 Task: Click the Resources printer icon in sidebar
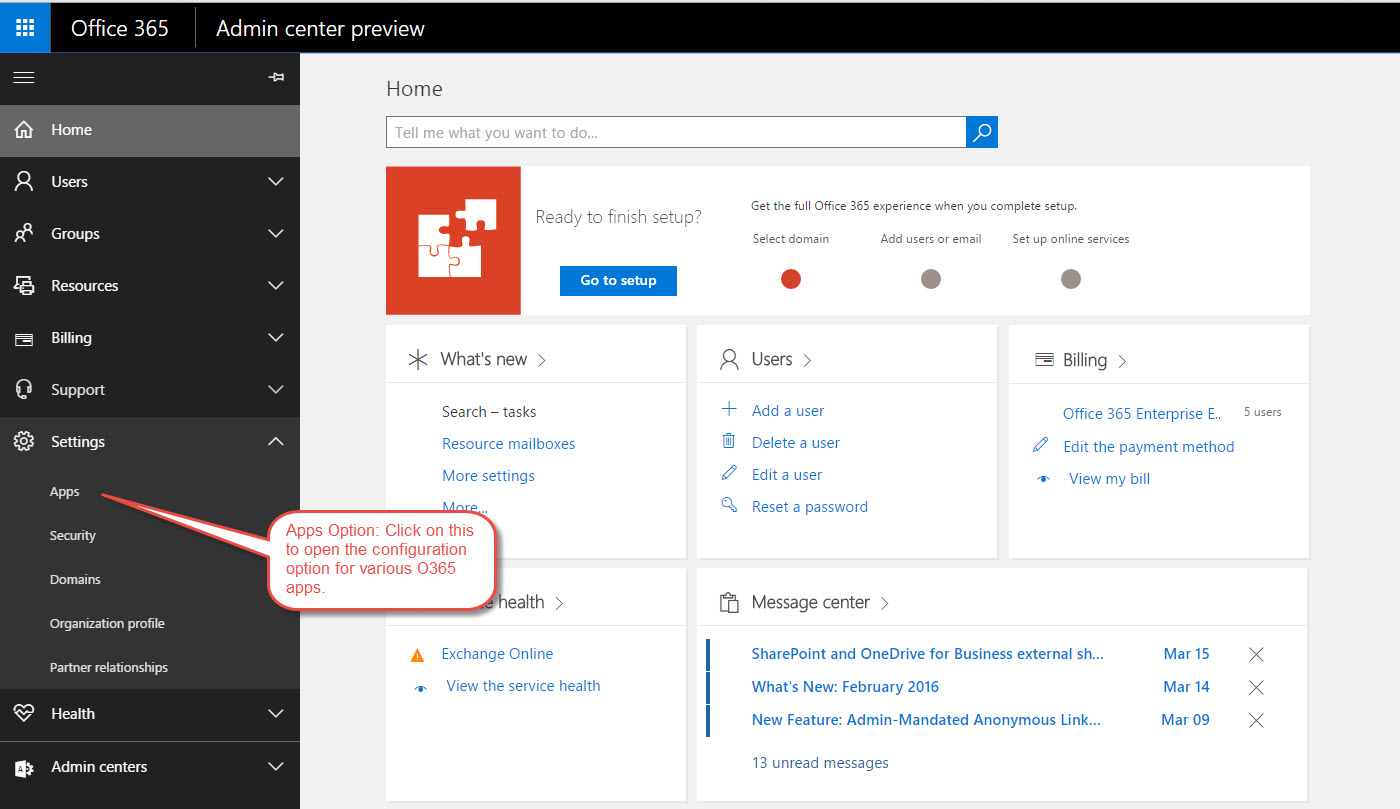pos(24,286)
